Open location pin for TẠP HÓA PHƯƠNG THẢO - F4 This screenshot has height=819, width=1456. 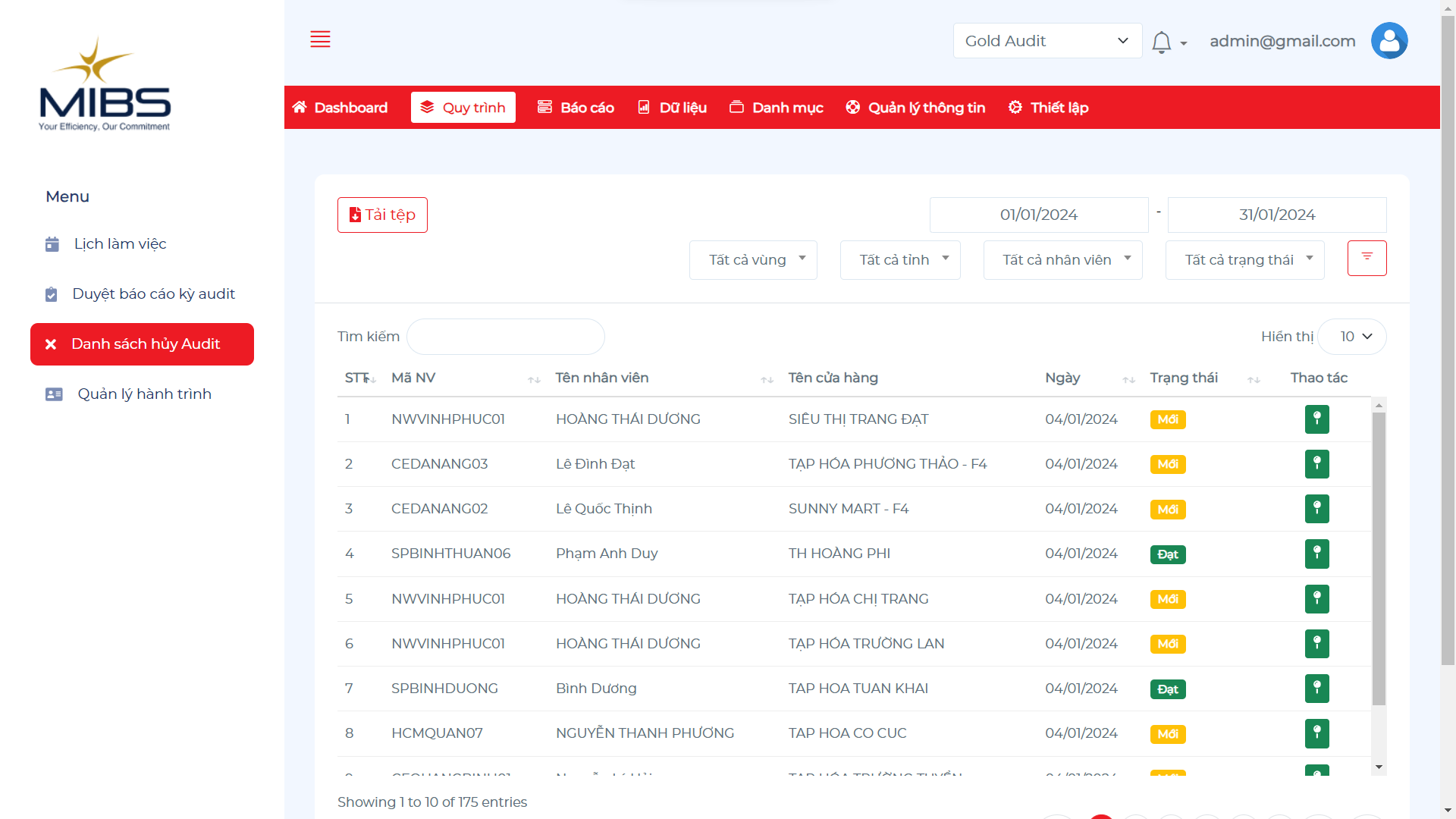pos(1317,464)
